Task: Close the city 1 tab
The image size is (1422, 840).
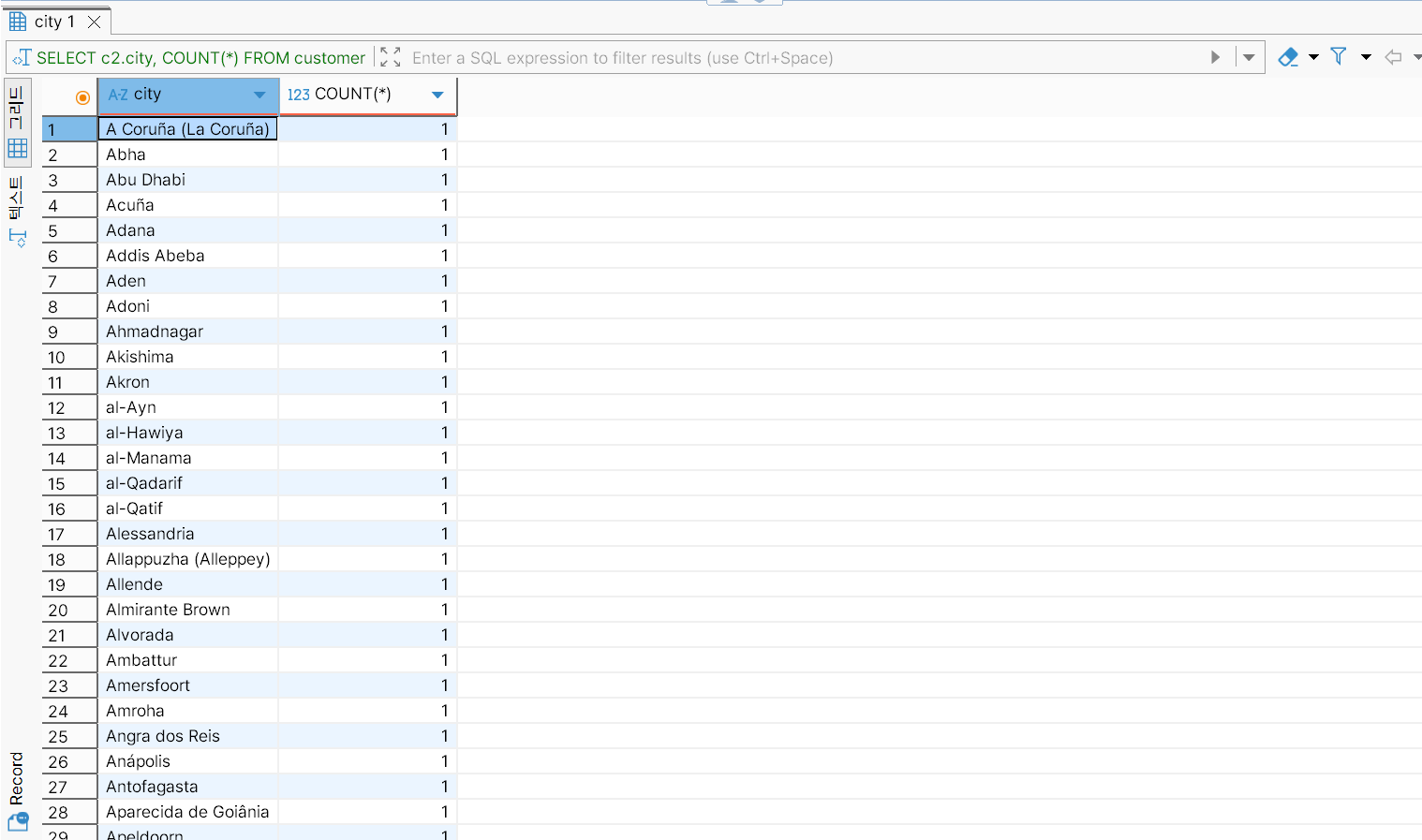Action: pos(94,22)
